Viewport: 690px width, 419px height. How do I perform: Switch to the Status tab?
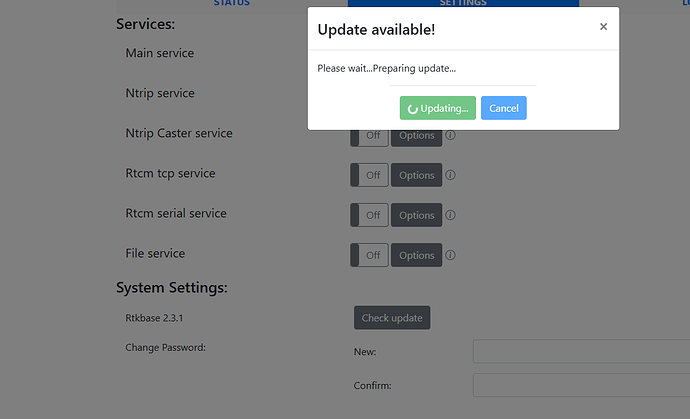[231, 3]
